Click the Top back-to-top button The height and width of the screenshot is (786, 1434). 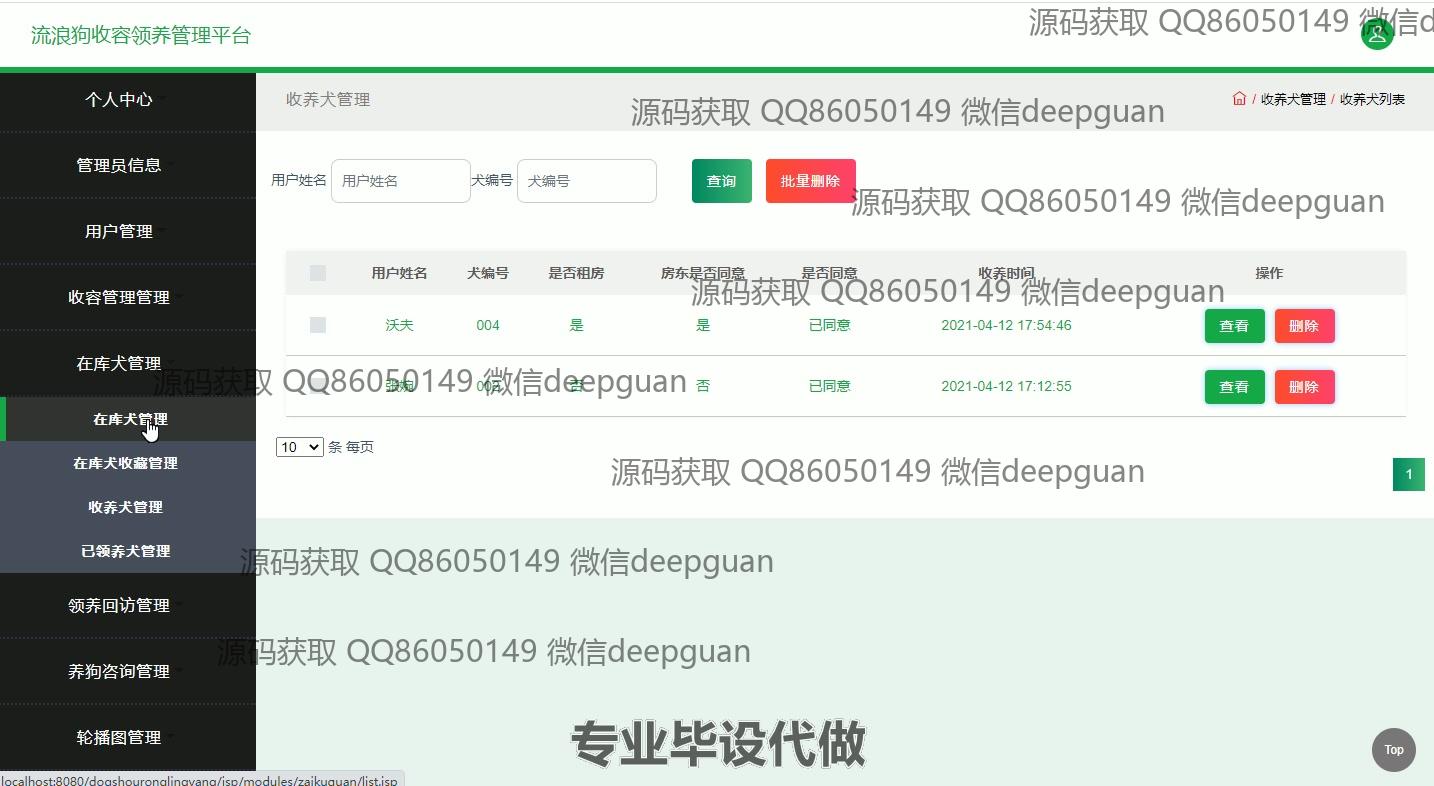pyautogui.click(x=1393, y=750)
